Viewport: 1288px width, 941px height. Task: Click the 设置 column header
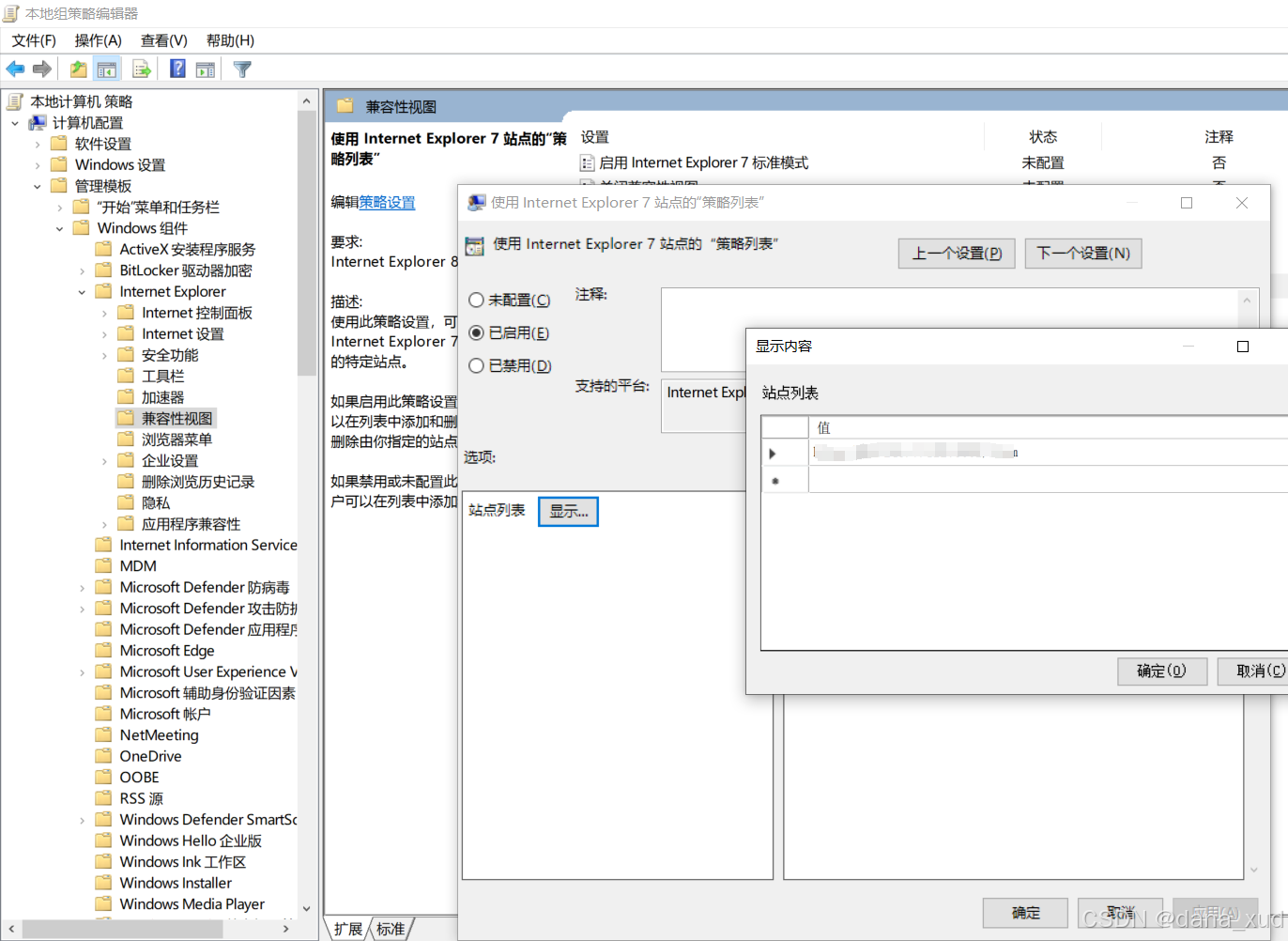click(595, 137)
